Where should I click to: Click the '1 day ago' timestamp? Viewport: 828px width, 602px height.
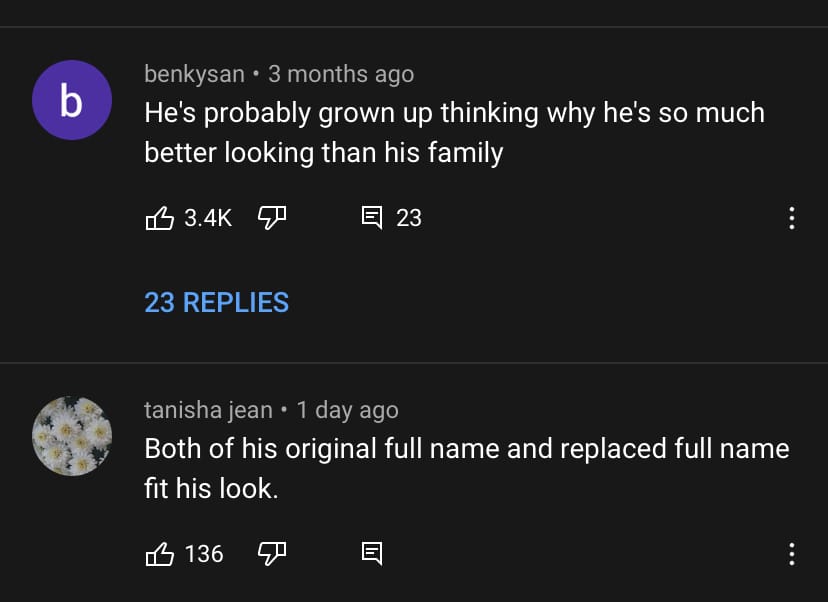click(x=347, y=410)
